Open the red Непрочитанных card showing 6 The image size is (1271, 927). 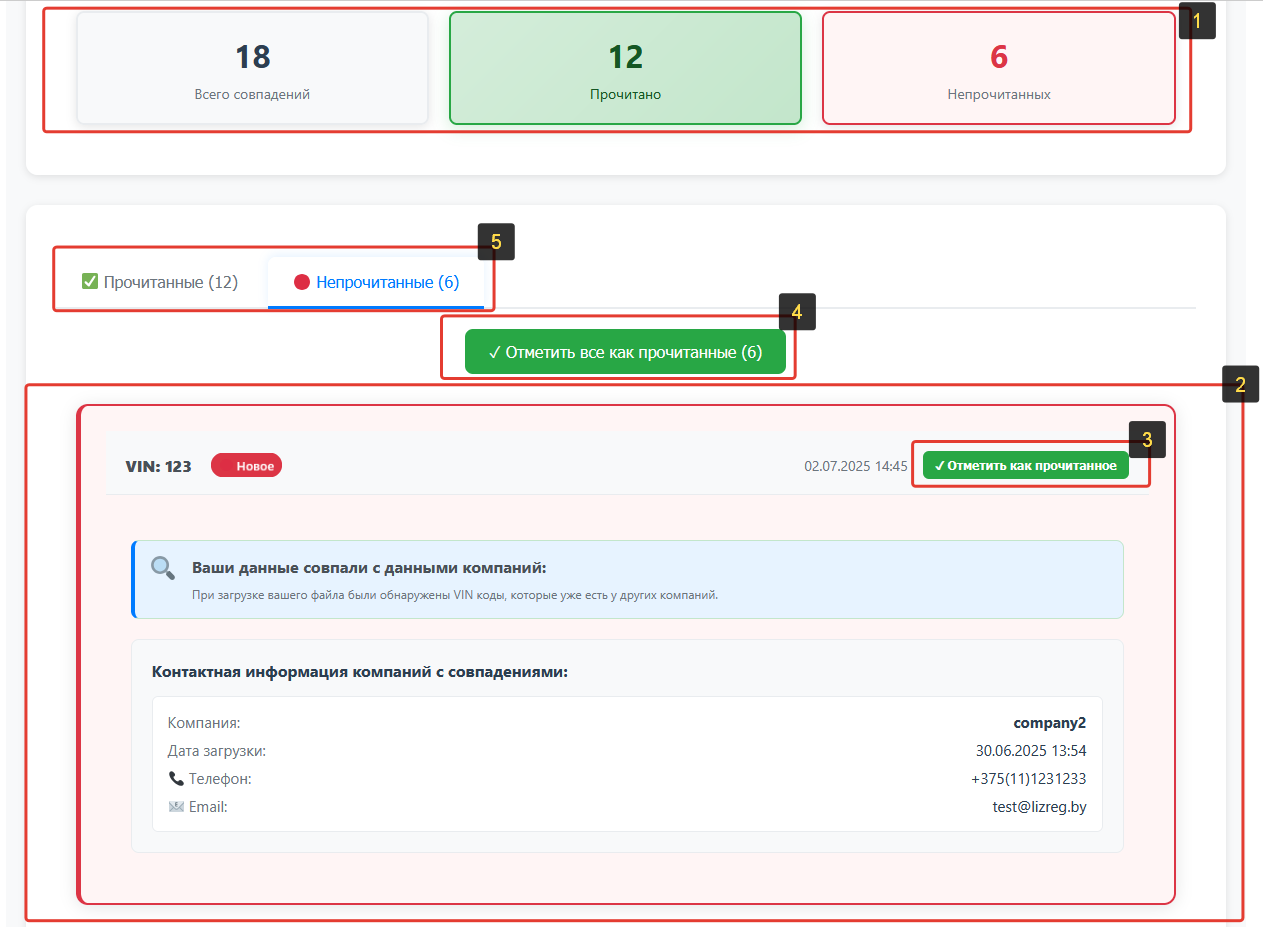pos(998,68)
